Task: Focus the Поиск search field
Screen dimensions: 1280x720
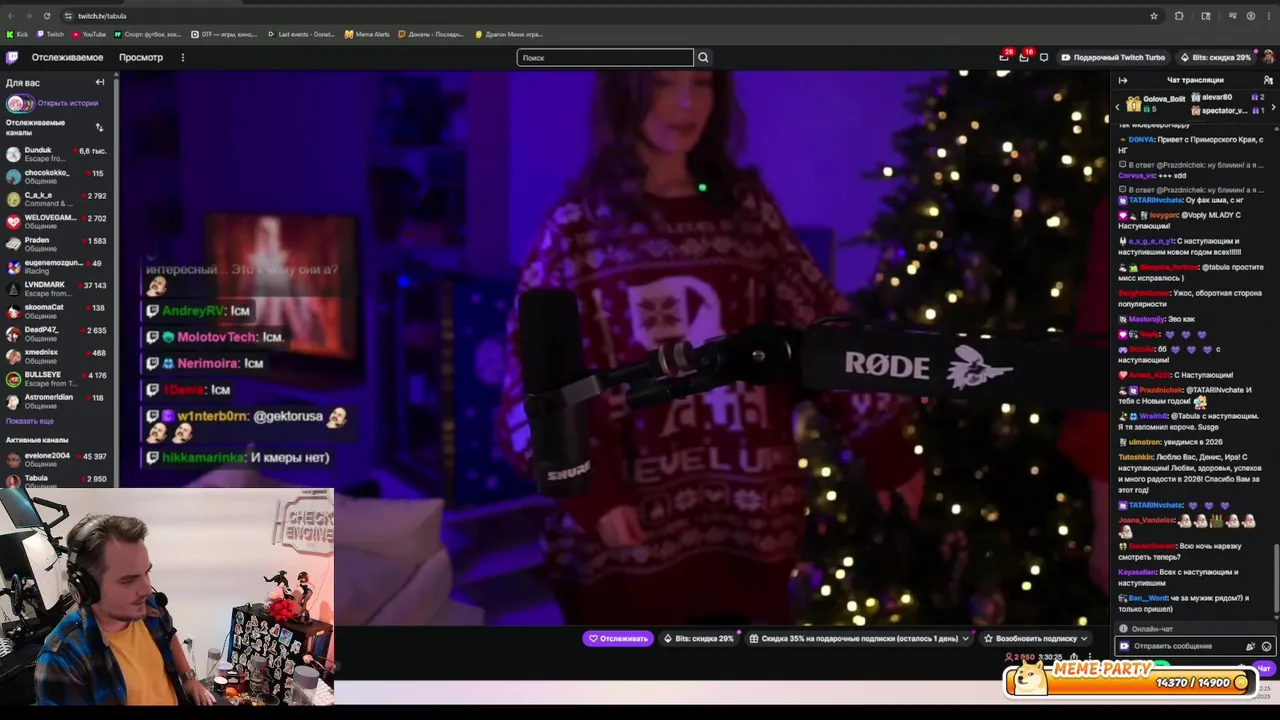Action: click(605, 57)
